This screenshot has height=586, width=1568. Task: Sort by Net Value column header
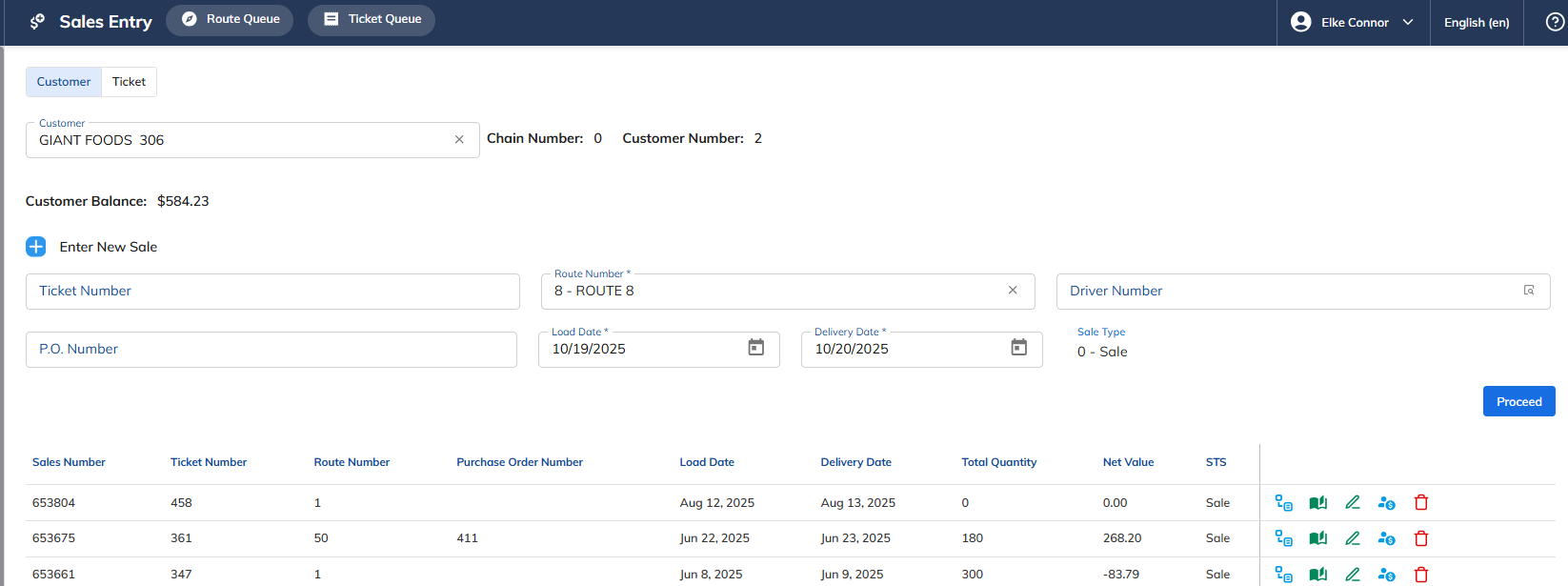click(x=1129, y=462)
